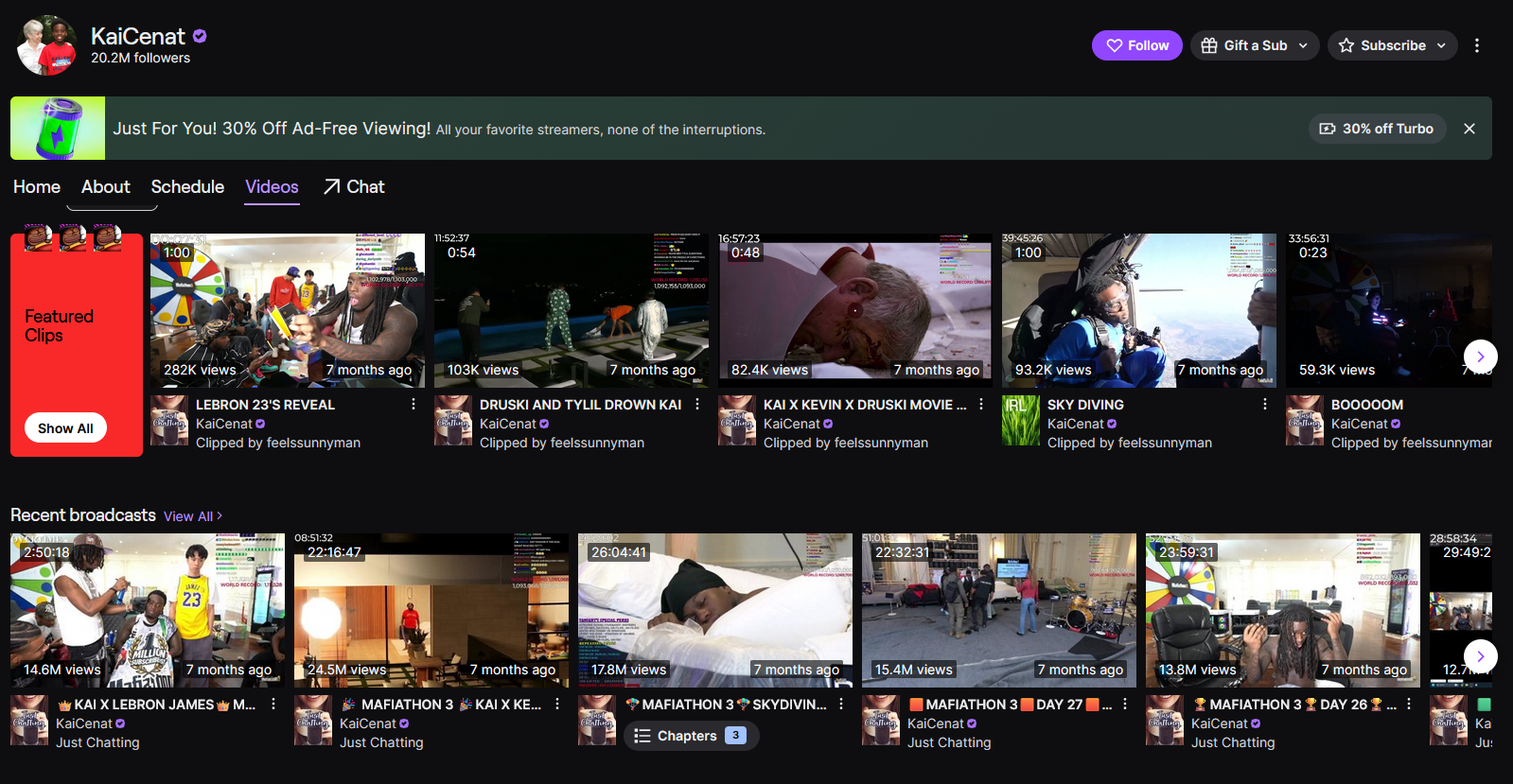Image resolution: width=1513 pixels, height=784 pixels.
Task: Switch to the Schedule tab
Action: pos(187,187)
